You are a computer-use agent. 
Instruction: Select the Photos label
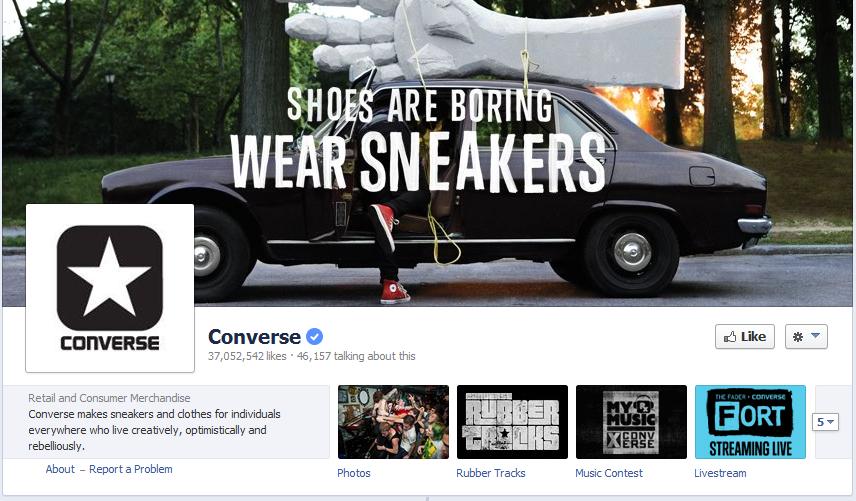[354, 473]
